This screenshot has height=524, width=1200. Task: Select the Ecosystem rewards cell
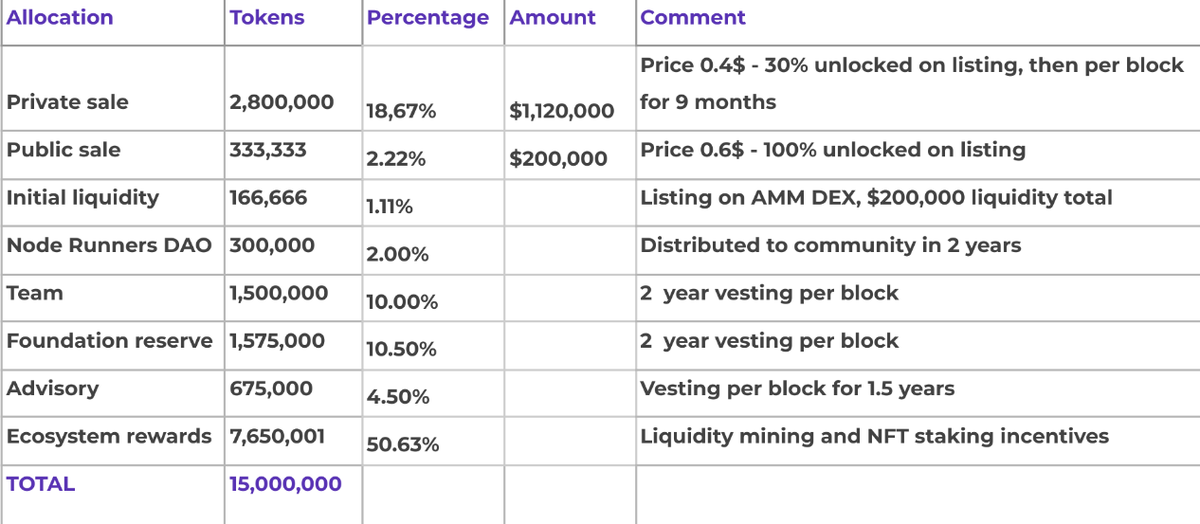pos(109,437)
